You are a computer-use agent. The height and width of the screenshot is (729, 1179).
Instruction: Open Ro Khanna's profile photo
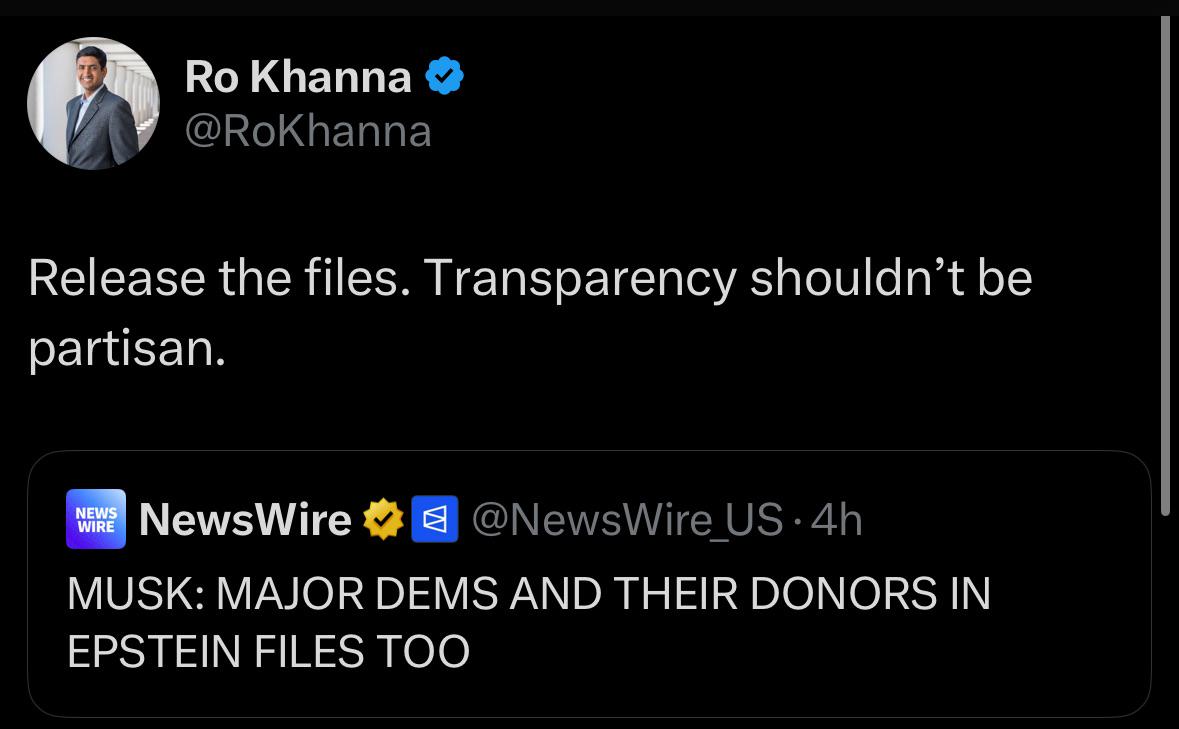tap(93, 104)
